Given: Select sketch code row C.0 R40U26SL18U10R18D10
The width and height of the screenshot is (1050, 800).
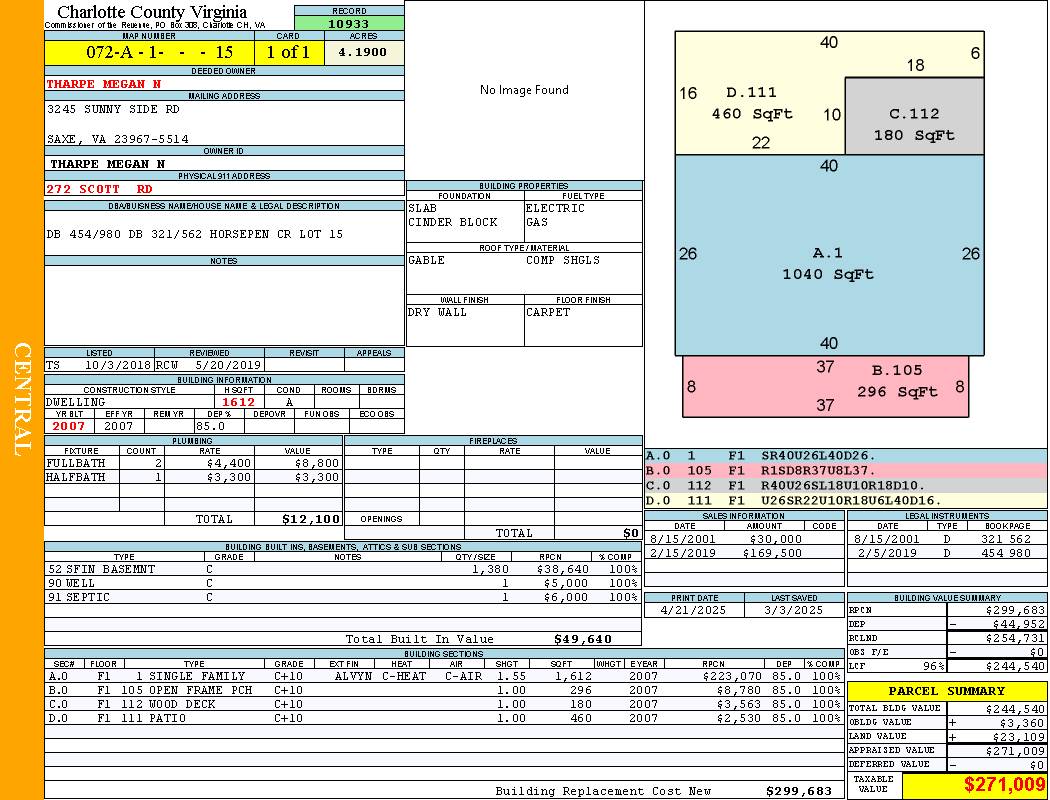Looking at the screenshot, I should coord(846,485).
